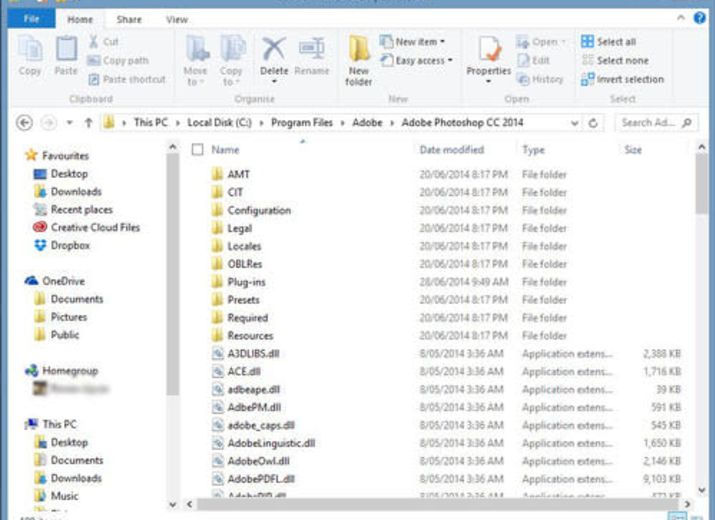Click the navigation pane scrollbar thumb

point(173,274)
